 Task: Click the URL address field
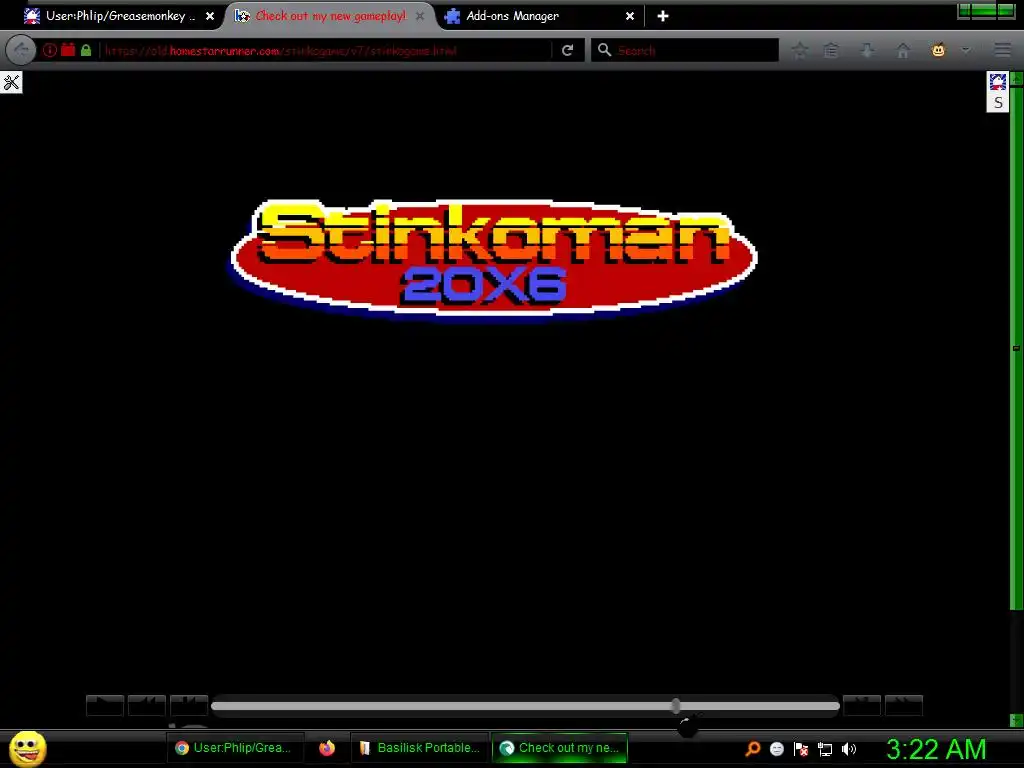point(327,50)
